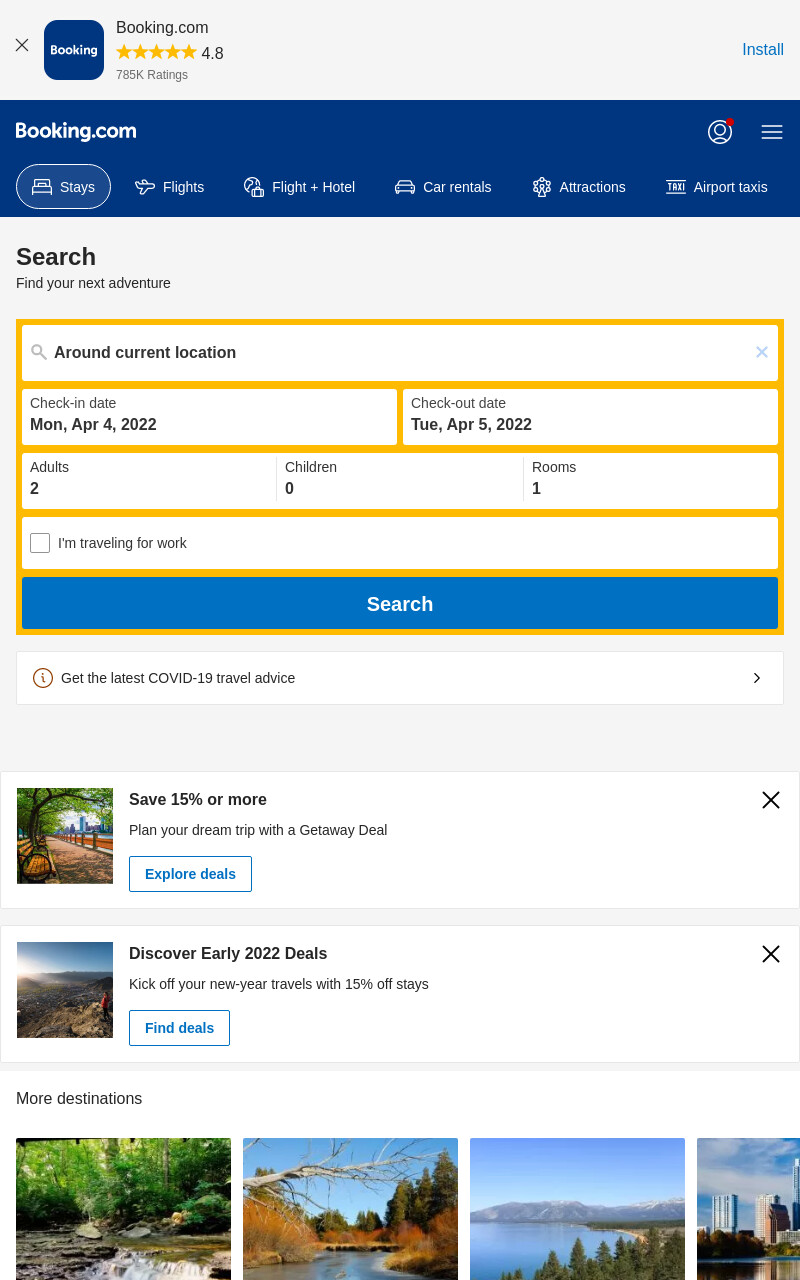This screenshot has width=800, height=1280.
Task: Select the Car rentals tab
Action: (443, 187)
